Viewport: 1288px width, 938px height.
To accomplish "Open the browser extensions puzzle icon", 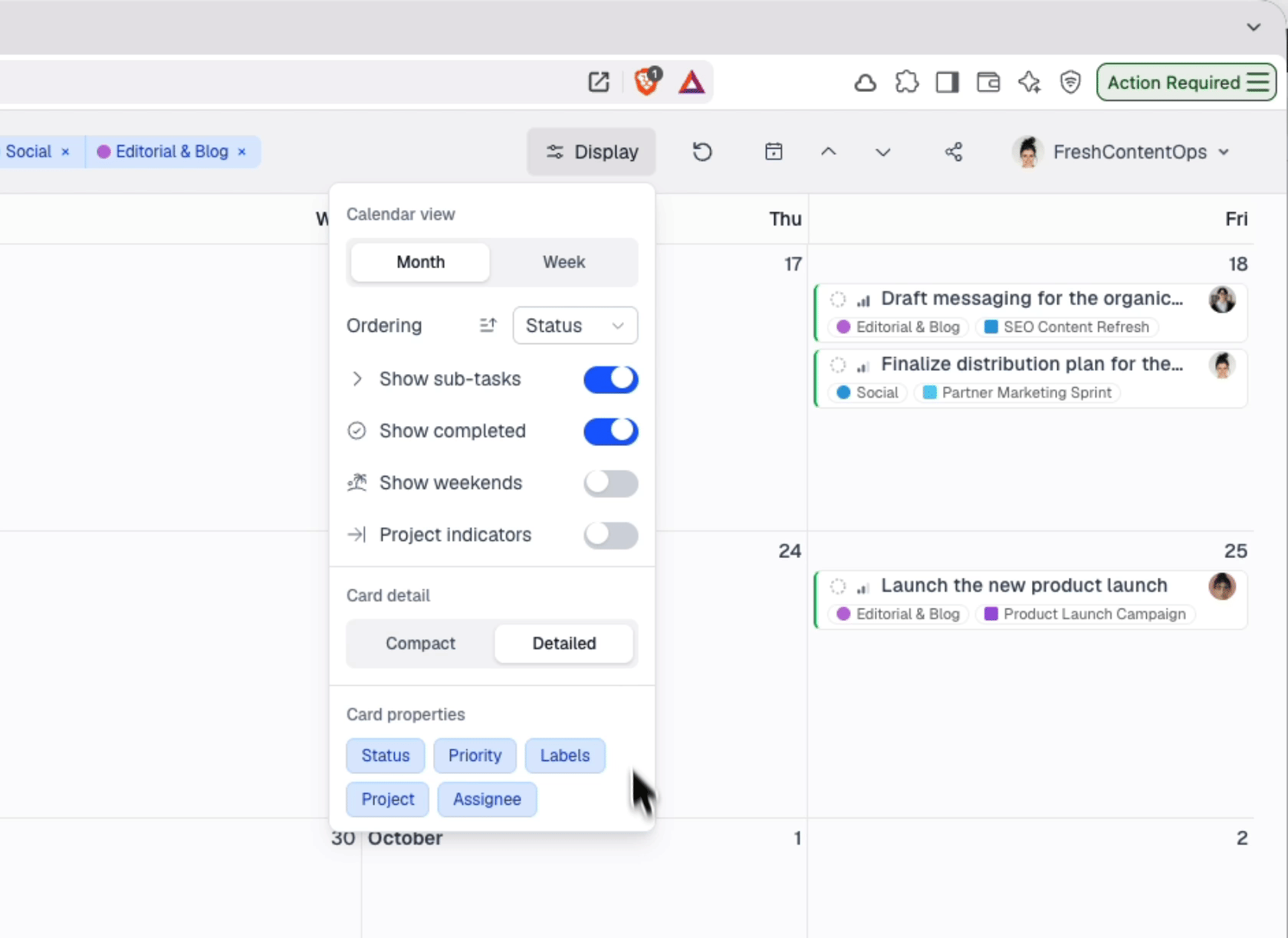I will [x=907, y=82].
